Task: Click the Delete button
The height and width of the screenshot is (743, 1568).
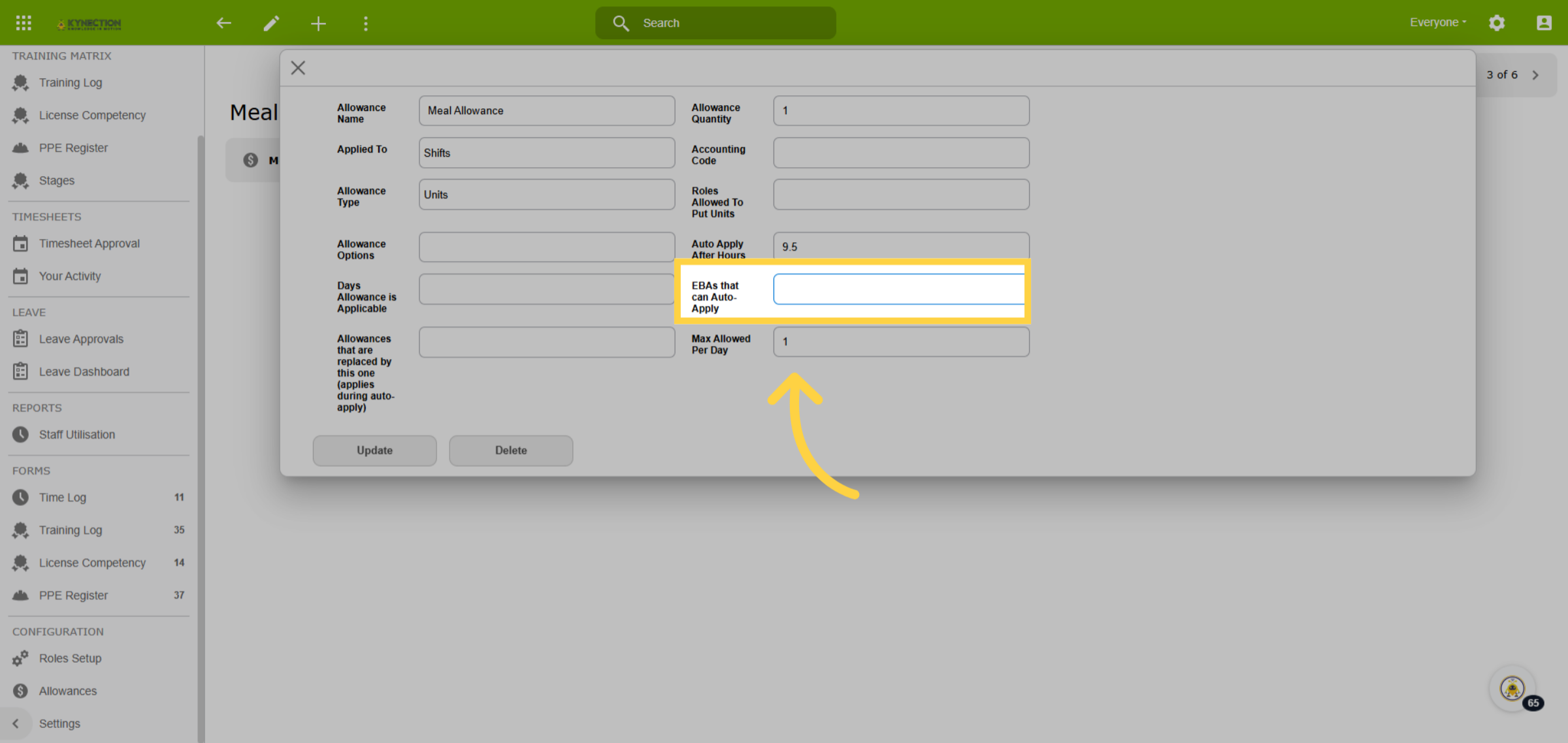Action: click(511, 451)
